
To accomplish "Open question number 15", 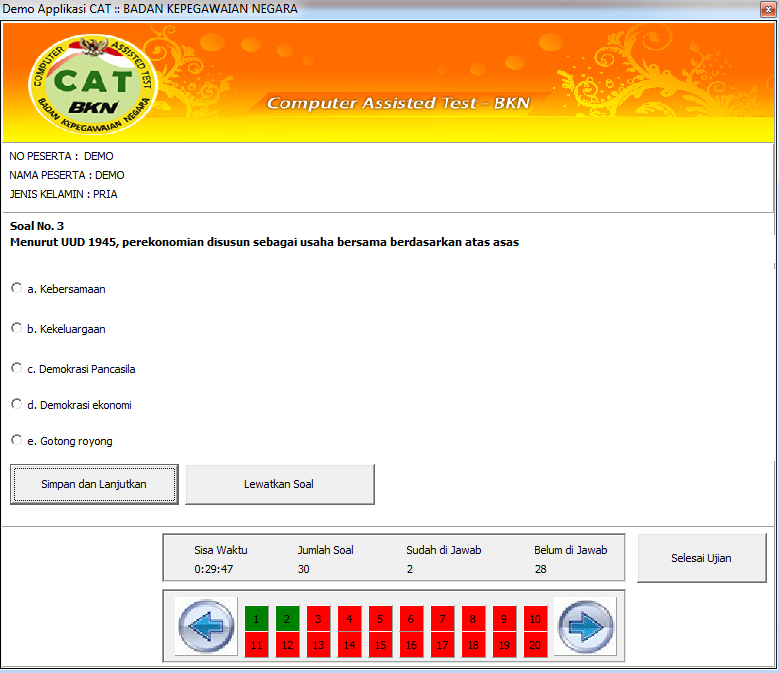I will click(x=380, y=645).
